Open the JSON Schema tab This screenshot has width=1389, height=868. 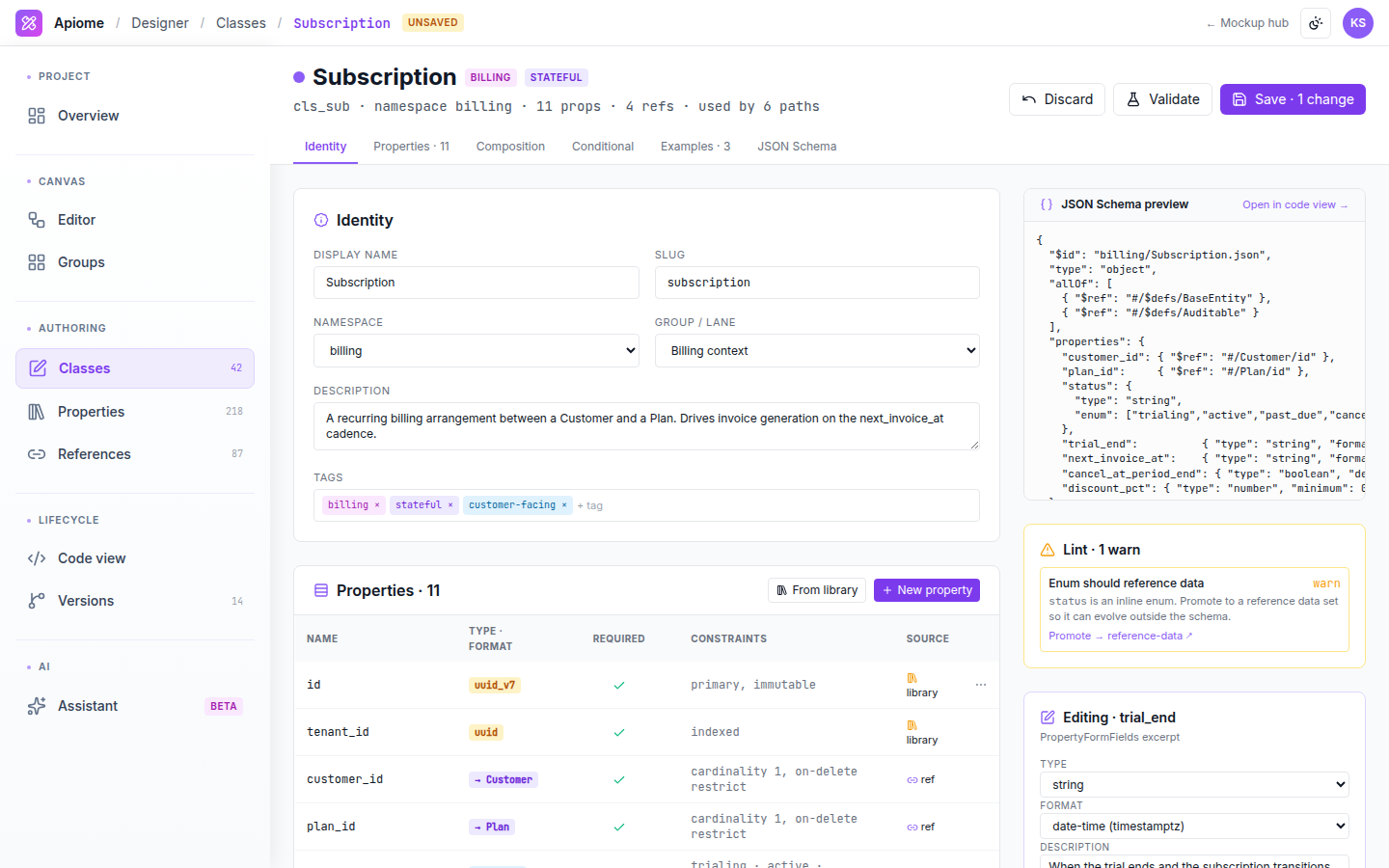pos(797,147)
